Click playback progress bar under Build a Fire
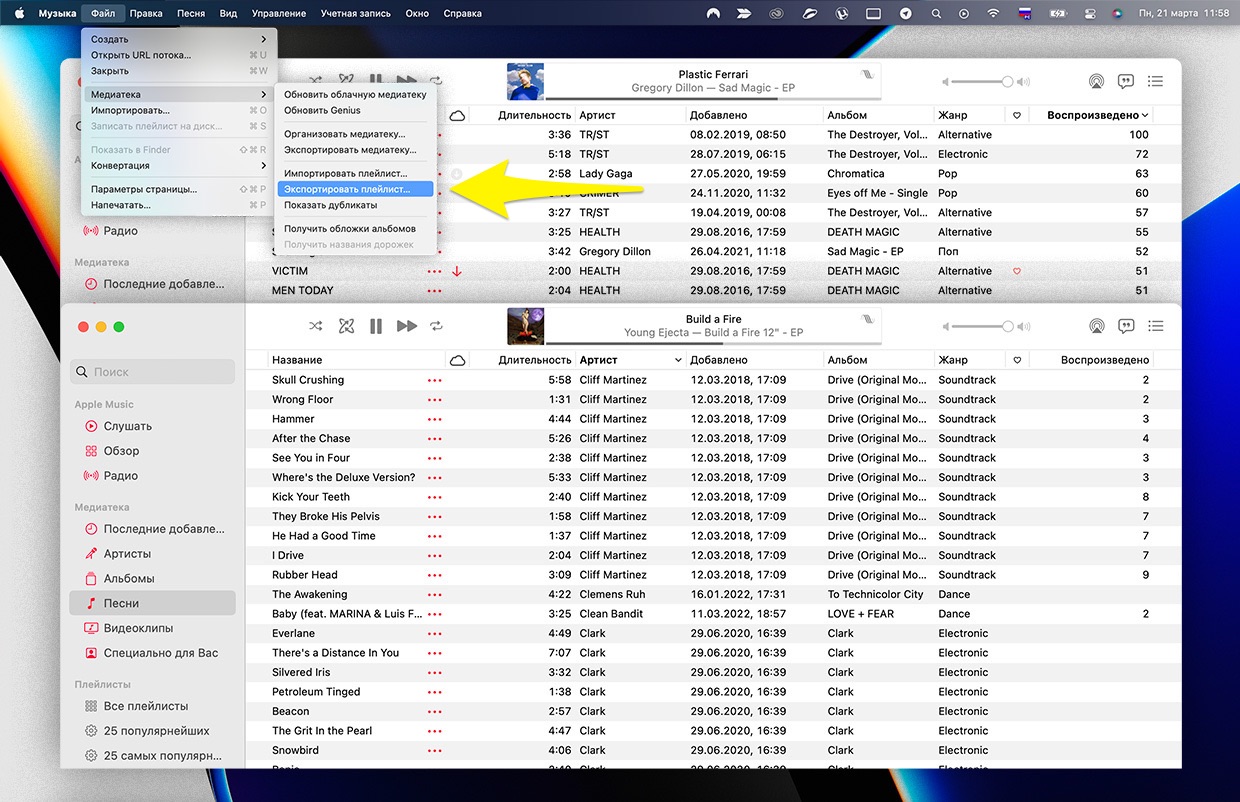 pyautogui.click(x=714, y=343)
